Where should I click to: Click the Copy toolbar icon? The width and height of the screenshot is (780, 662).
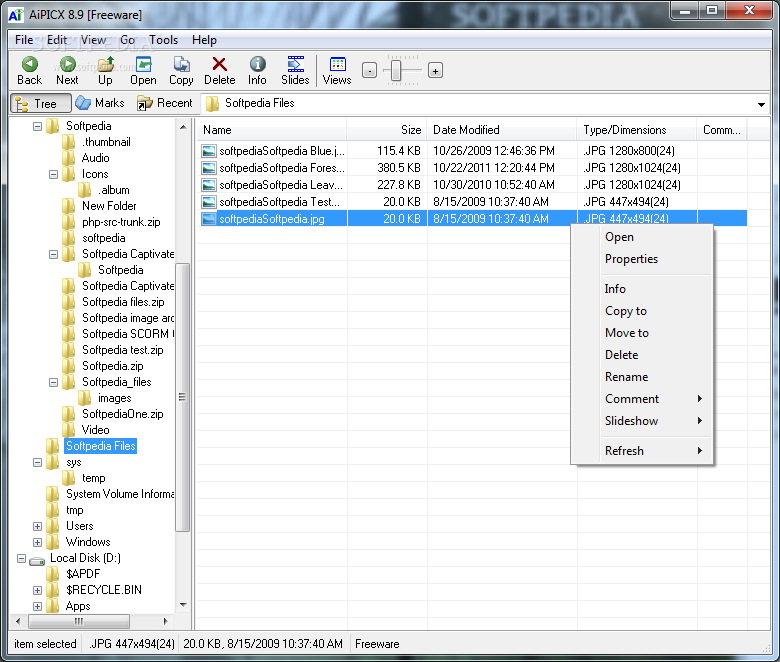tap(181, 70)
